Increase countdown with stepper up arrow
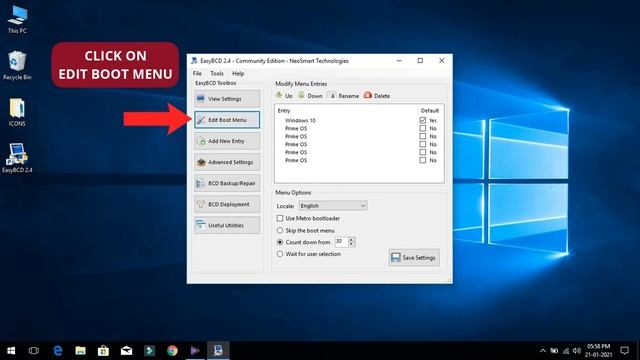Viewport: 640px width, 360px height. point(351,239)
